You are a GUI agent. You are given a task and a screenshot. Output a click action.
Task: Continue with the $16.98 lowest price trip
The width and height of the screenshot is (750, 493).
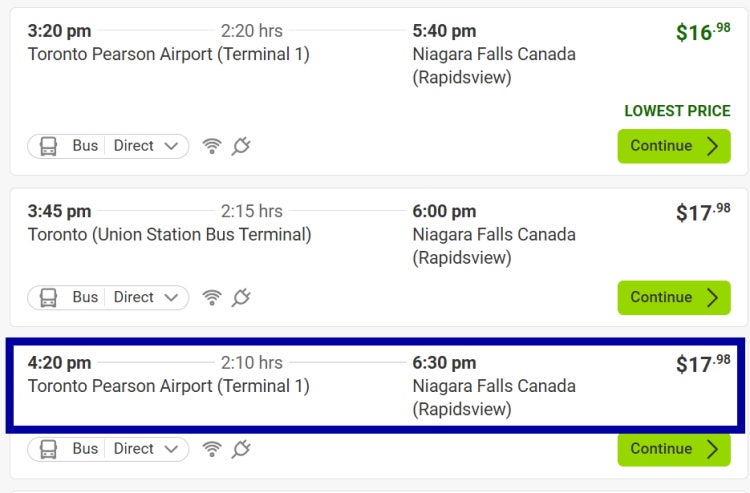click(x=674, y=146)
